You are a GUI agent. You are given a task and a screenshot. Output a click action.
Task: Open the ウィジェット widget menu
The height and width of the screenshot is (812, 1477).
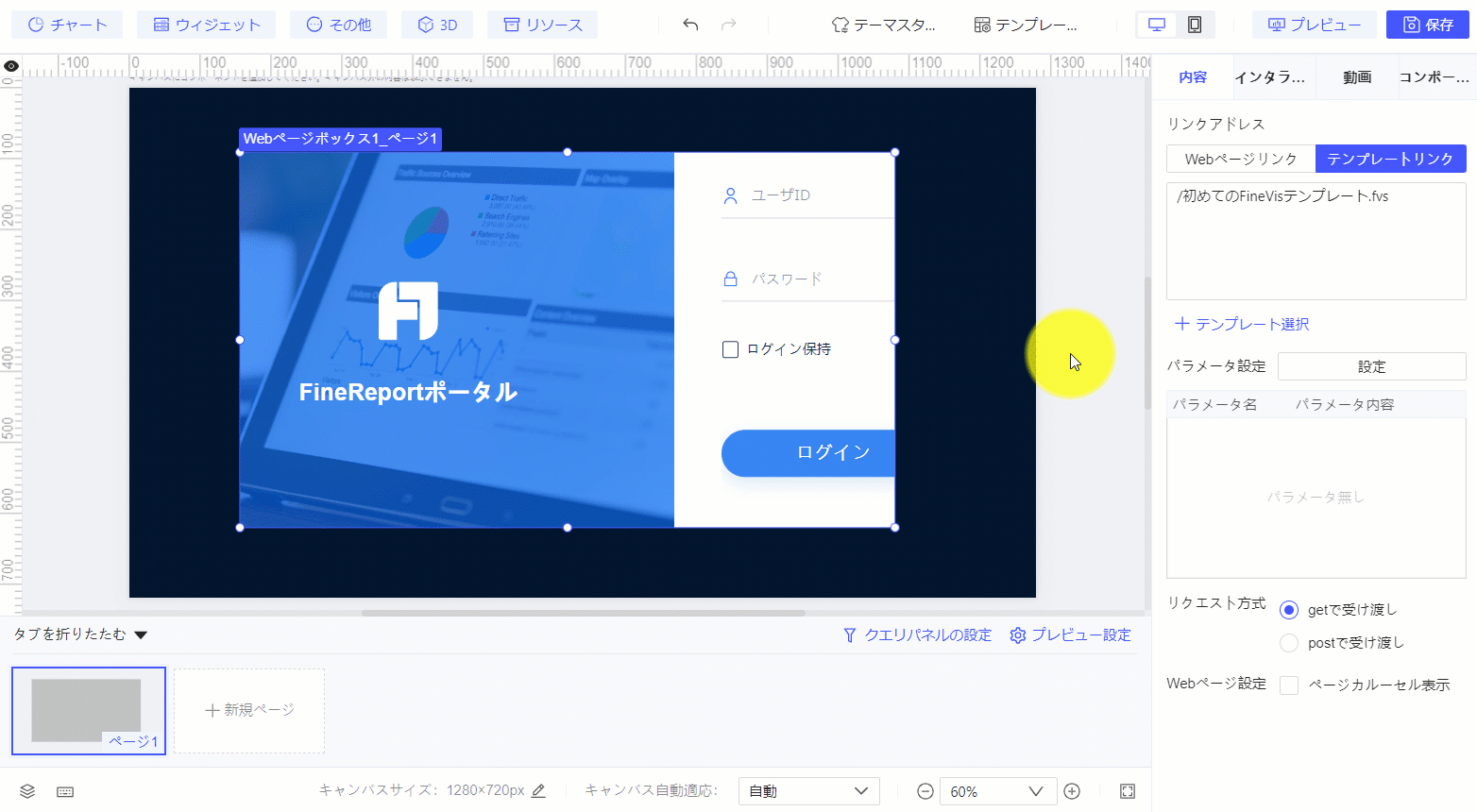(x=206, y=25)
